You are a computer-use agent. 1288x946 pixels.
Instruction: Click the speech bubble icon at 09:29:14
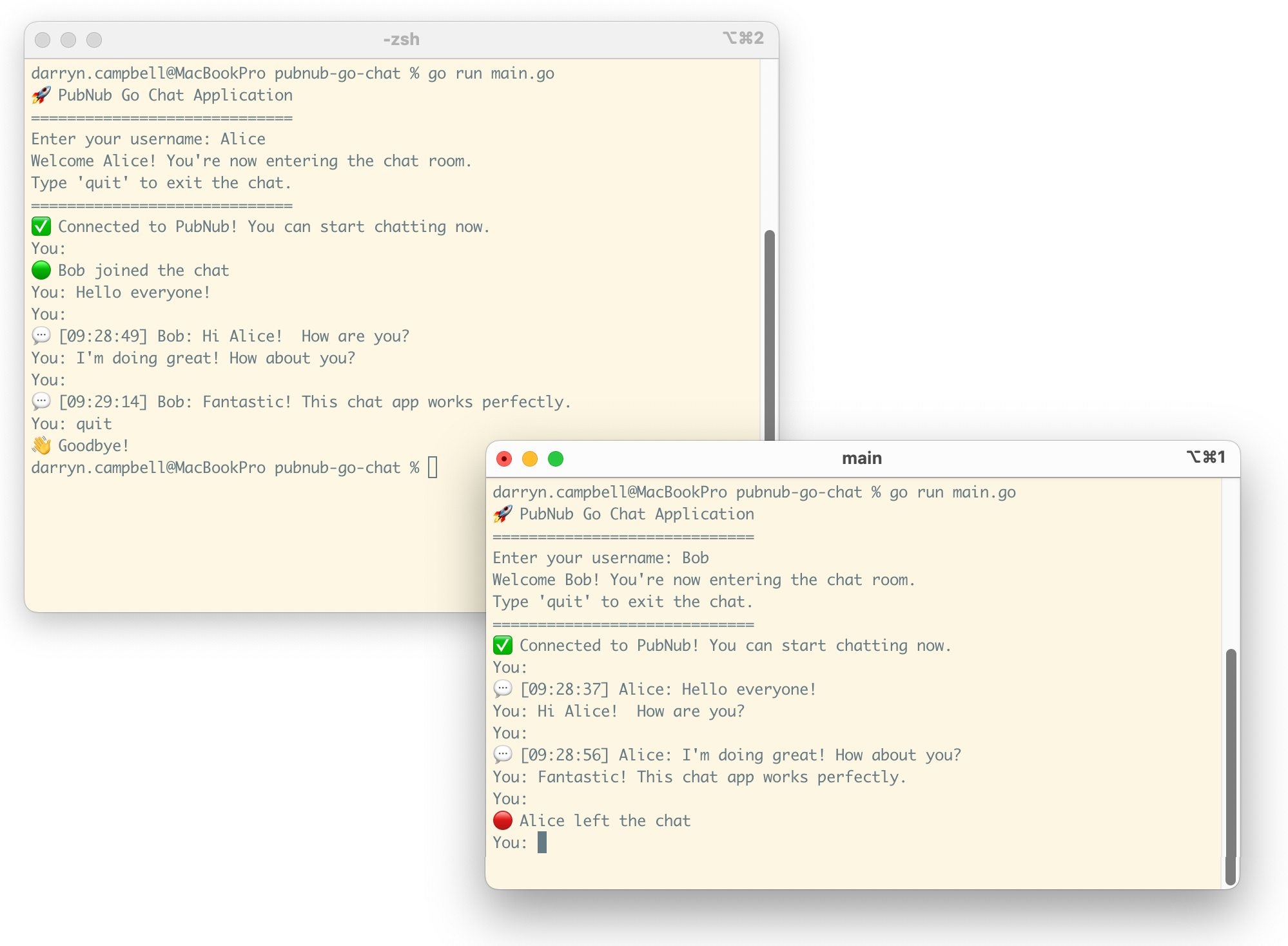click(41, 401)
